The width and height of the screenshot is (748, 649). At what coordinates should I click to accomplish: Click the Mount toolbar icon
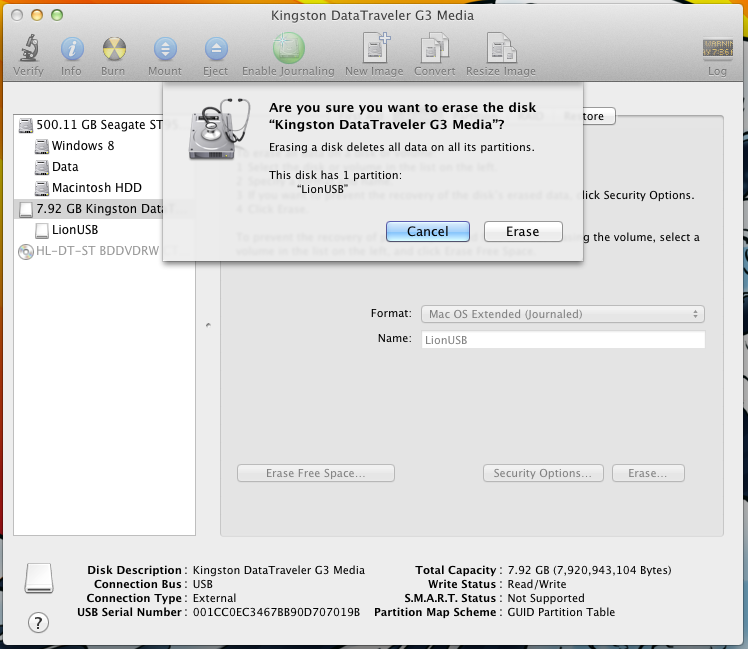click(165, 49)
